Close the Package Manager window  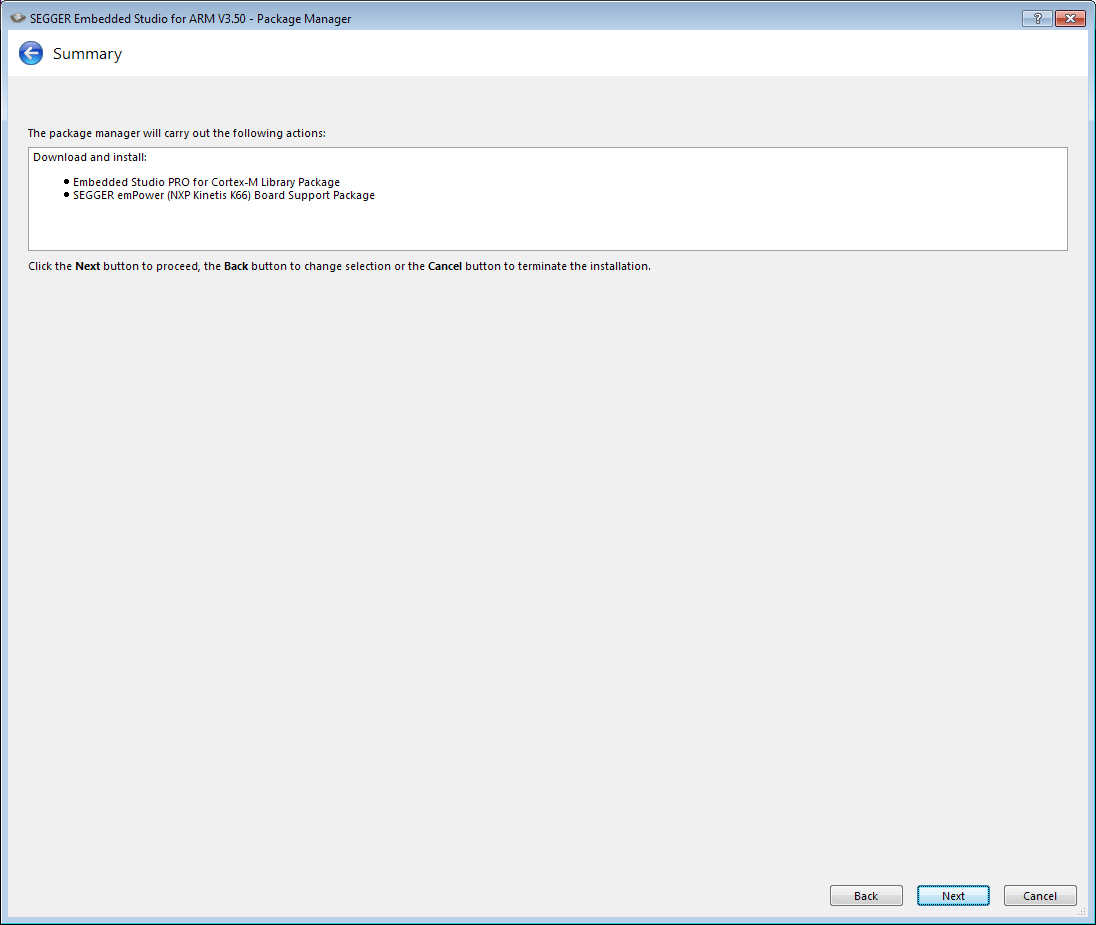coord(1070,18)
